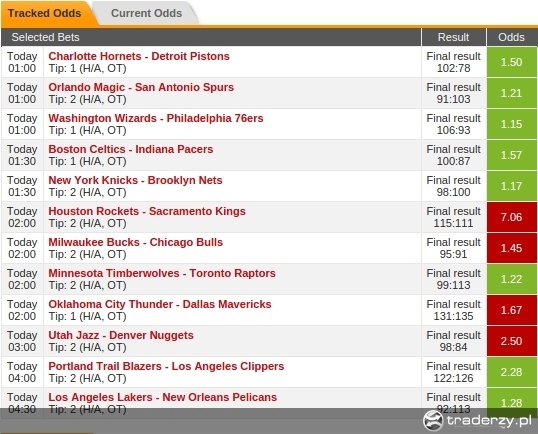Screen dimensions: 538x434
Task: Select the Tracked Odds tab
Action: pos(45,13)
